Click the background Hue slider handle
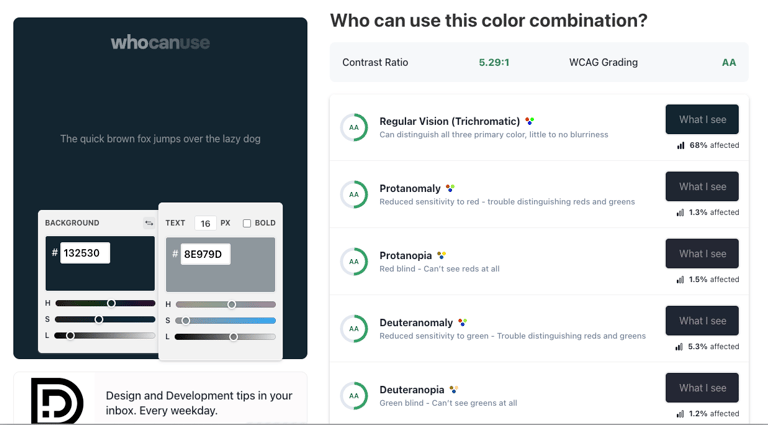Image resolution: width=768 pixels, height=425 pixels. pyautogui.click(x=111, y=303)
